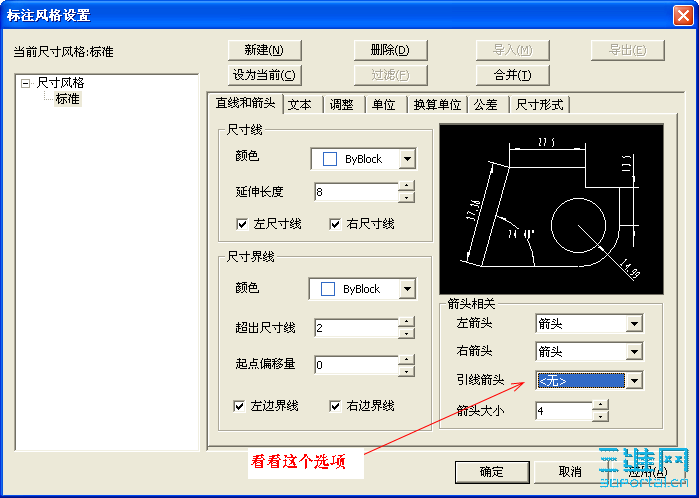Viewport: 699px width, 498px height.
Task: Click the 新建(N) button
Action: click(264, 50)
